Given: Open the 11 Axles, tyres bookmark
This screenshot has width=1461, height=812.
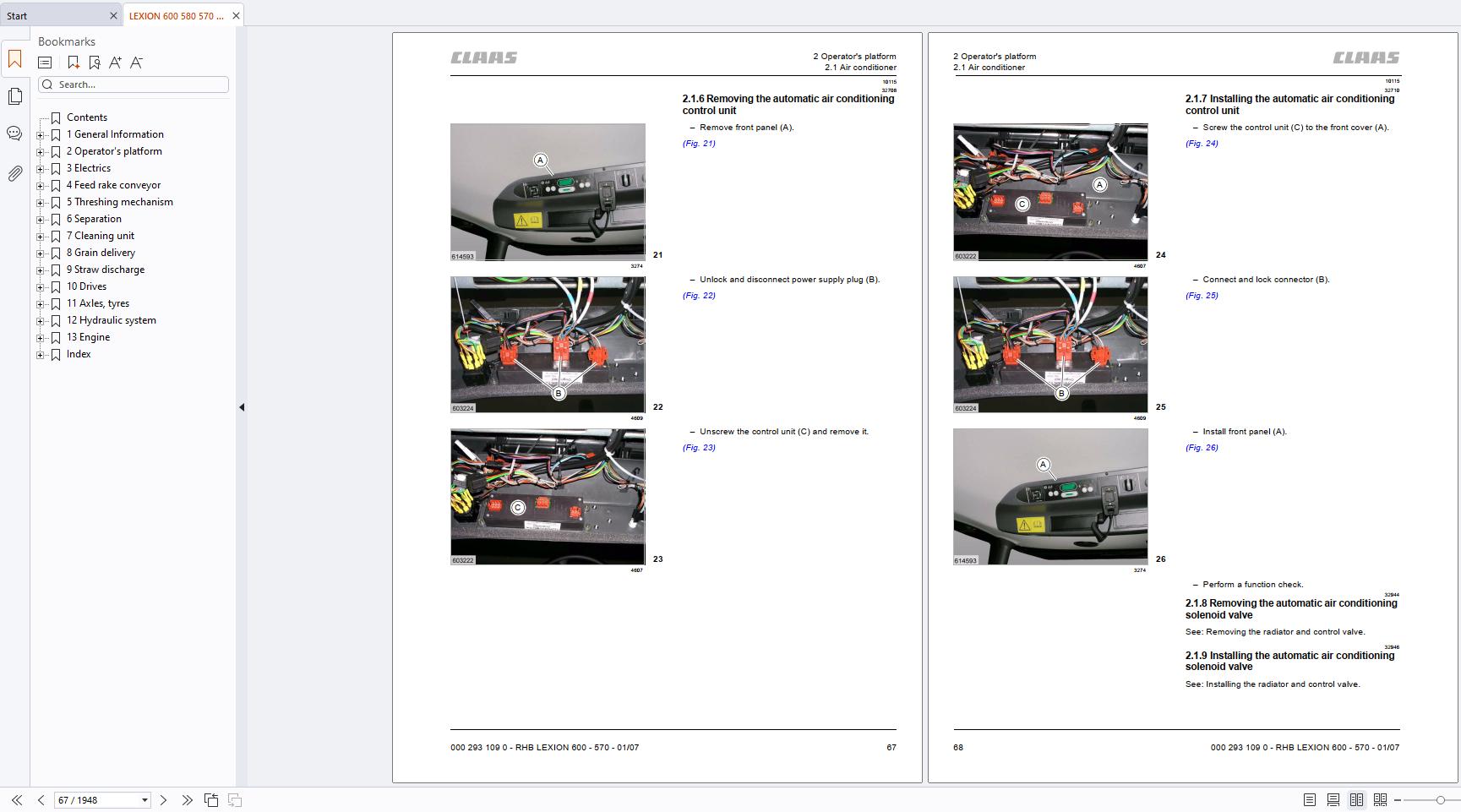Looking at the screenshot, I should (x=98, y=303).
